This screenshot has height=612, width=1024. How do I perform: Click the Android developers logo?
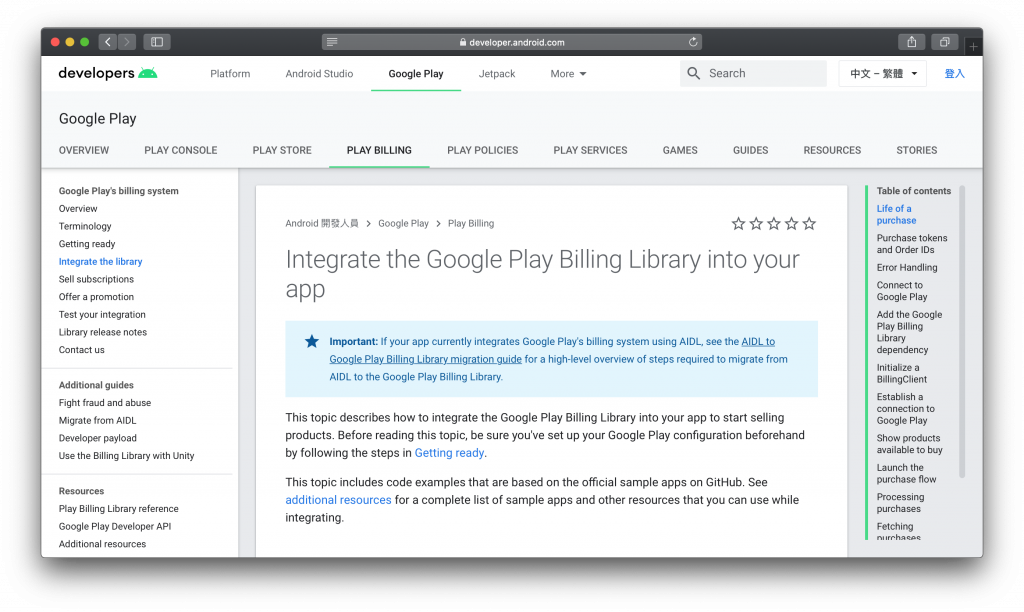click(x=108, y=73)
